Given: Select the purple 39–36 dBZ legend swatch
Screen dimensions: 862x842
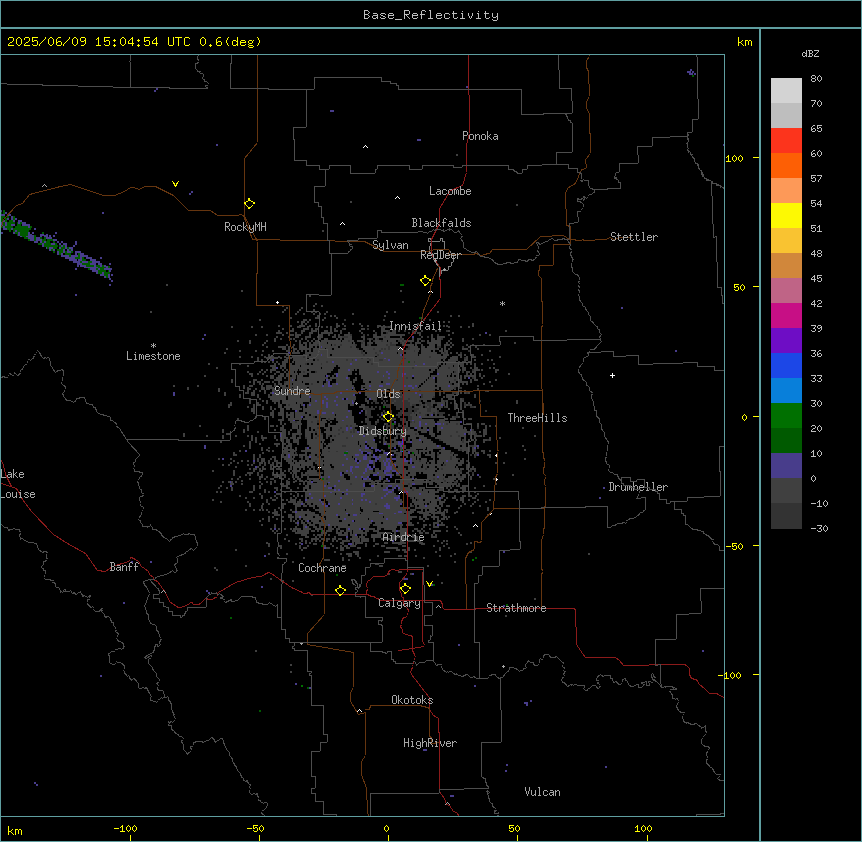Looking at the screenshot, I should [786, 341].
